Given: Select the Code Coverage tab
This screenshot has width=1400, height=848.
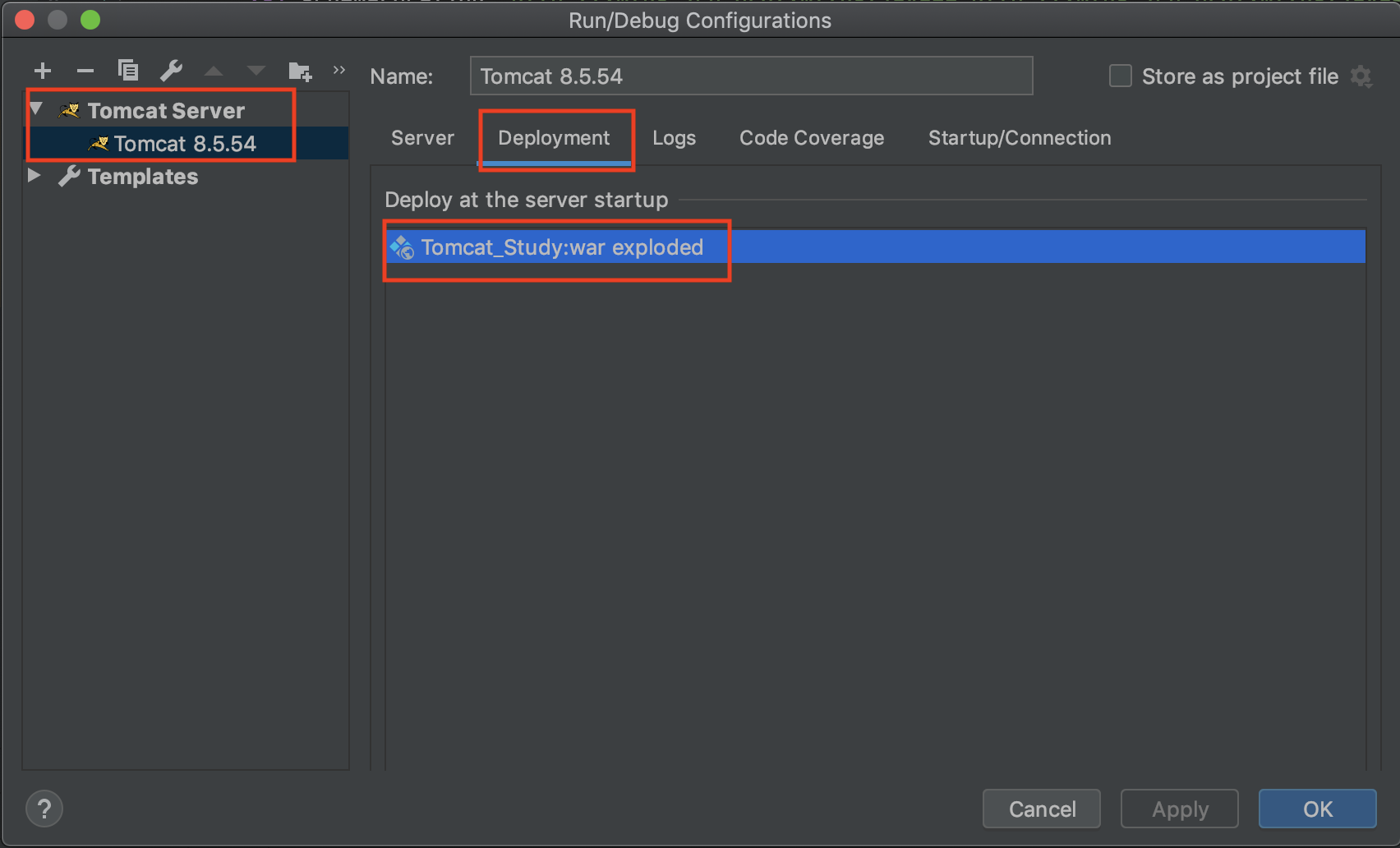Looking at the screenshot, I should click(x=812, y=138).
